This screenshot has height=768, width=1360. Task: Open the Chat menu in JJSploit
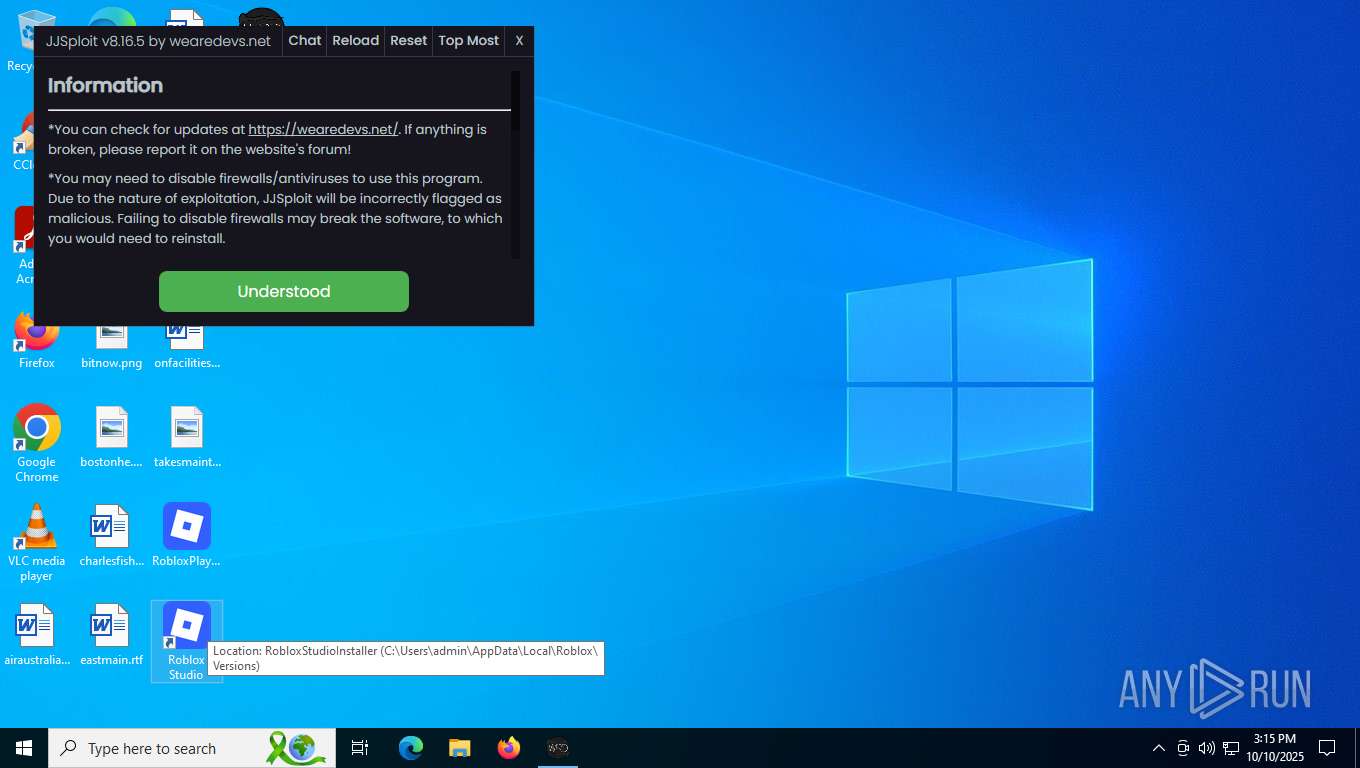[305, 41]
